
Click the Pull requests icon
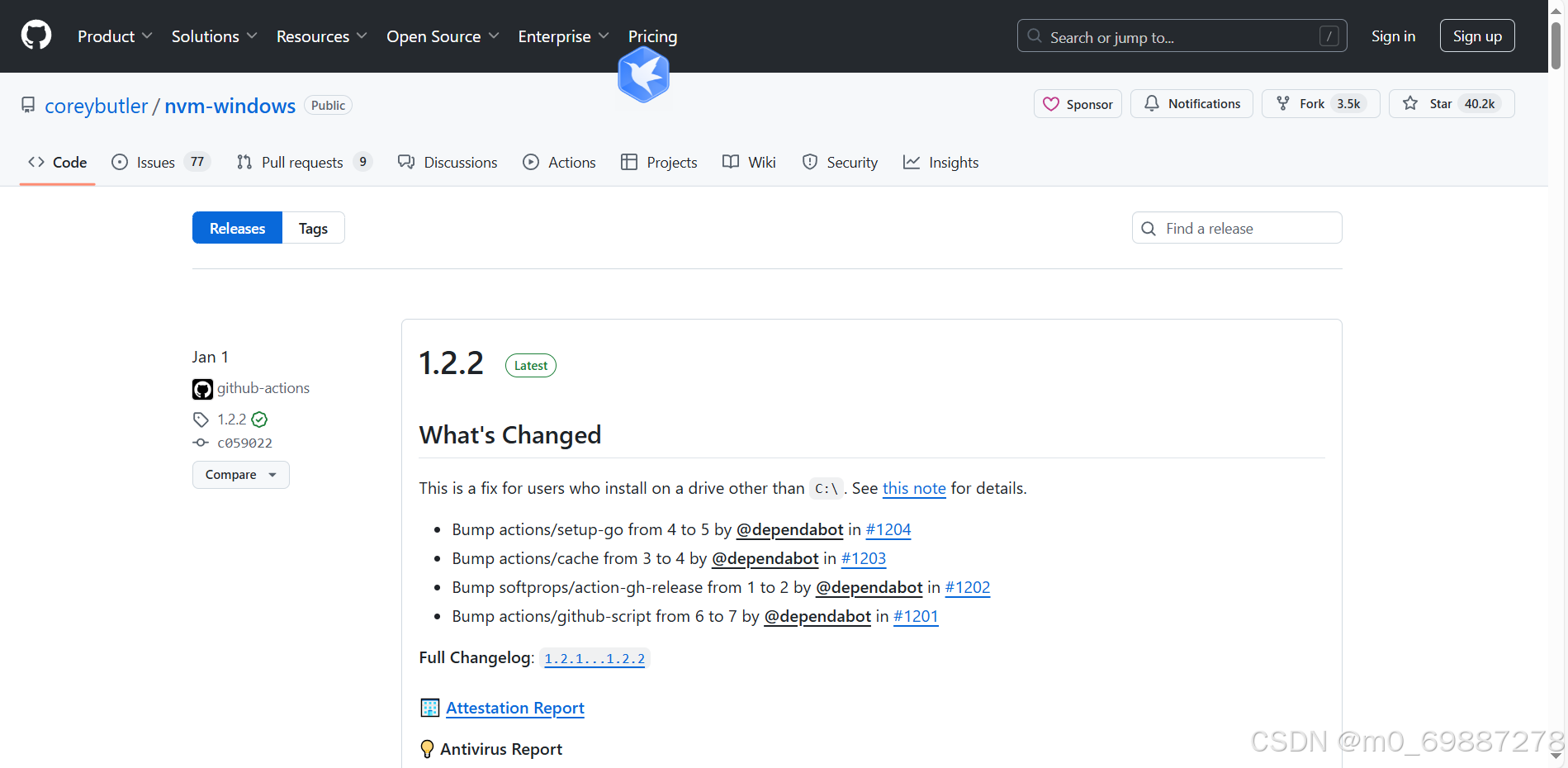tap(244, 162)
